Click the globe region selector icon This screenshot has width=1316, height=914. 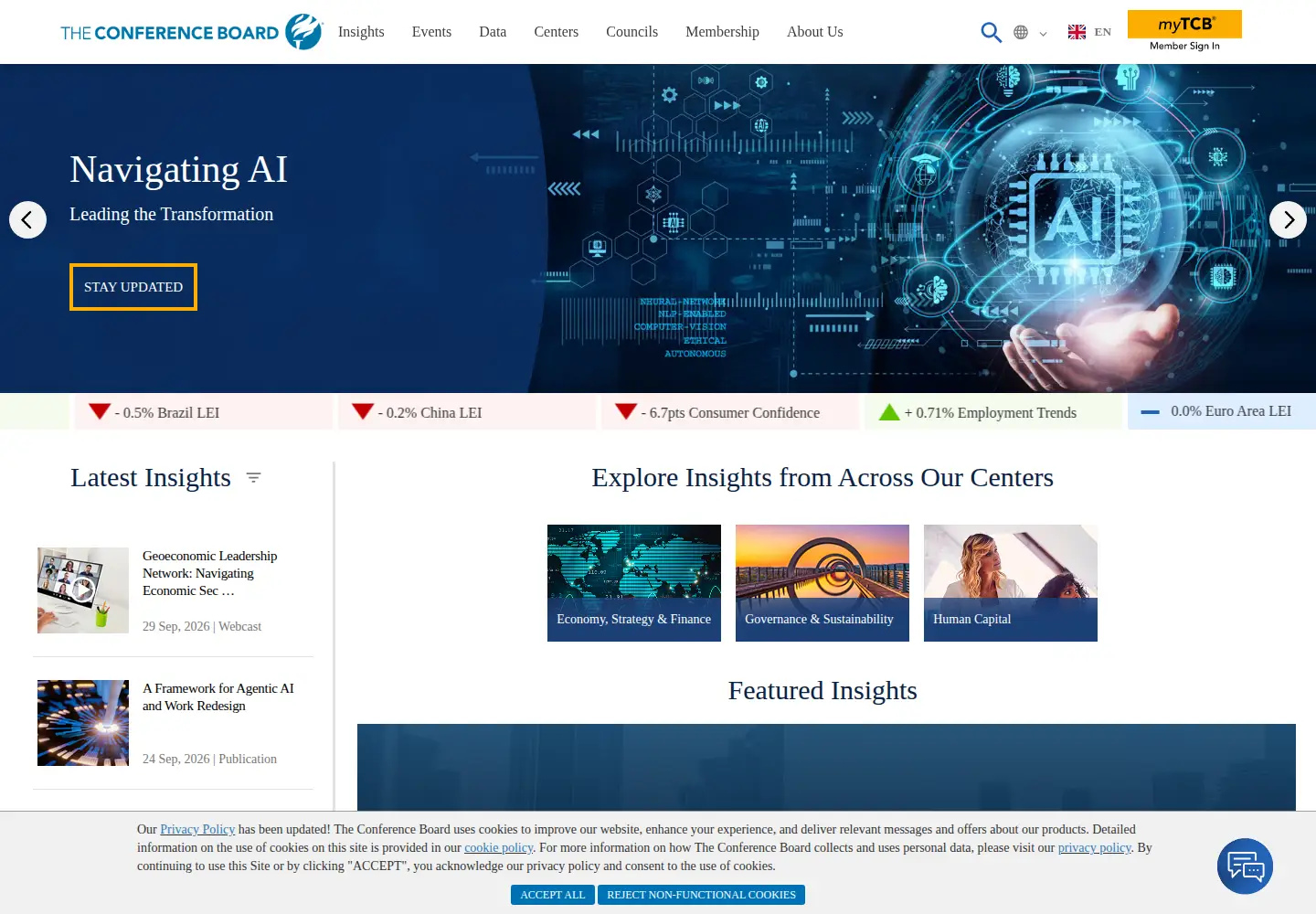(1021, 33)
